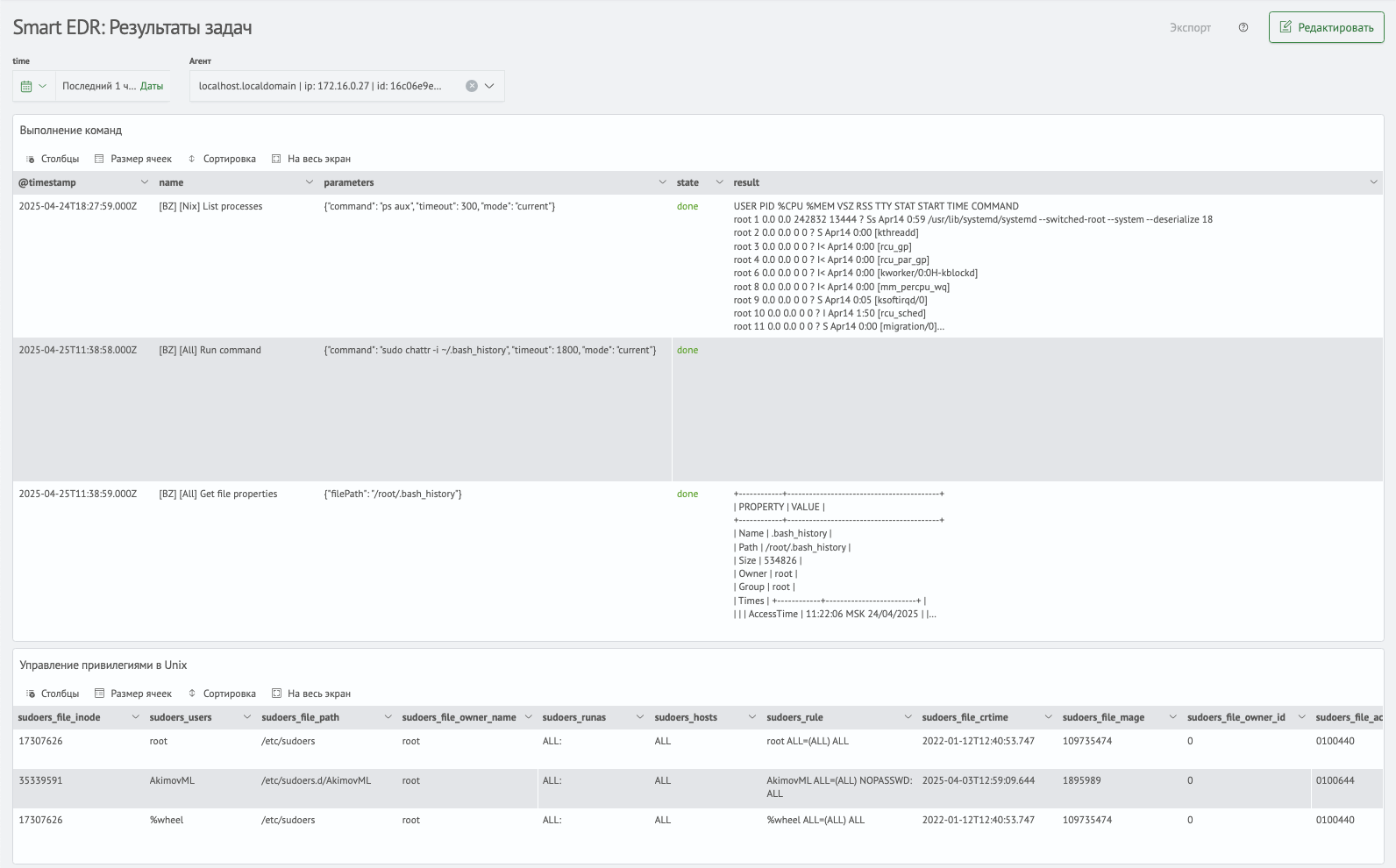Image resolution: width=1396 pixels, height=868 pixels.
Task: Open Столбцы in Выполнение команд panel
Action: coord(53,159)
